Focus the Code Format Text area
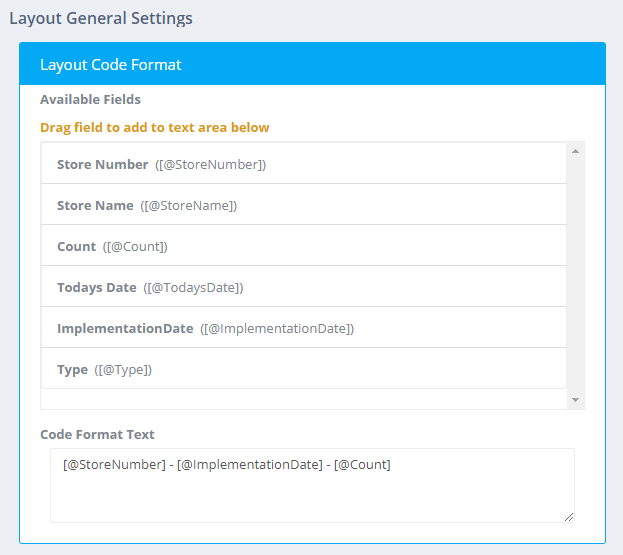Viewport: 623px width, 555px height. 312,494
